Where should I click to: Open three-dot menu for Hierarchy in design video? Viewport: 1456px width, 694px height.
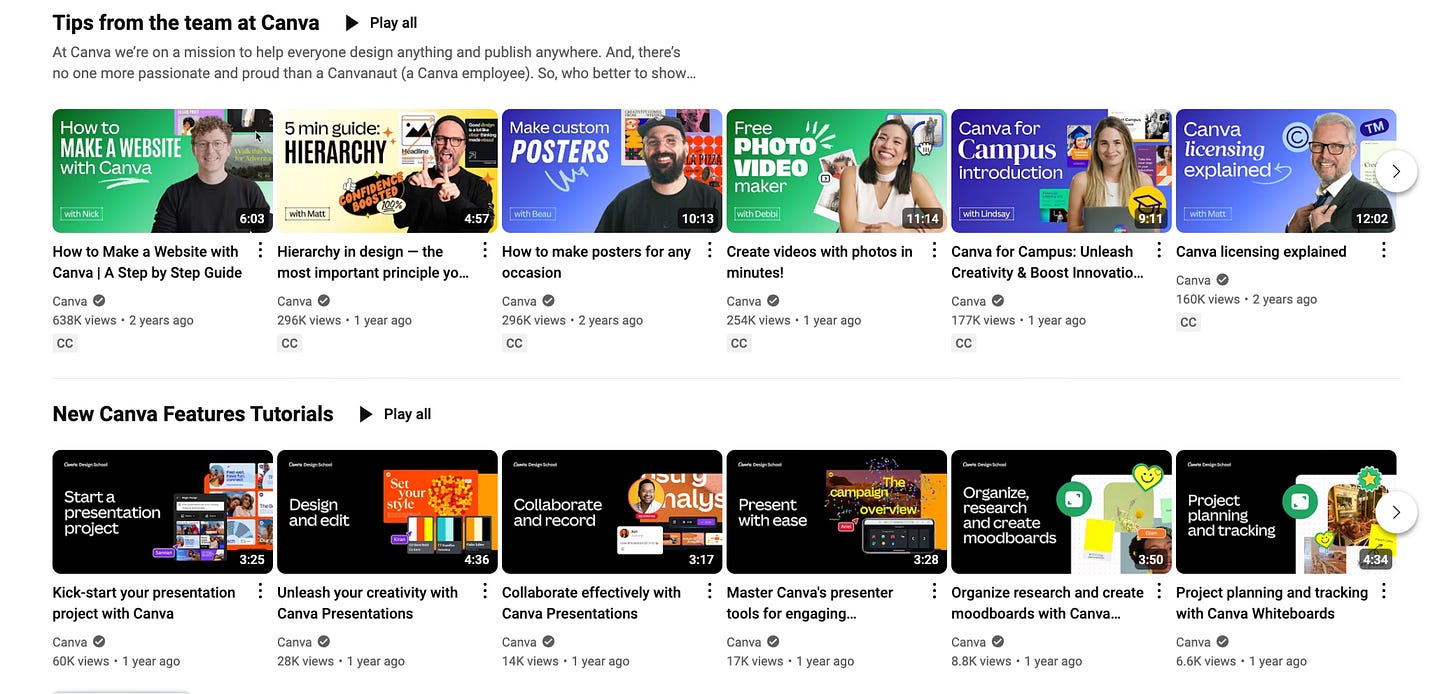485,250
